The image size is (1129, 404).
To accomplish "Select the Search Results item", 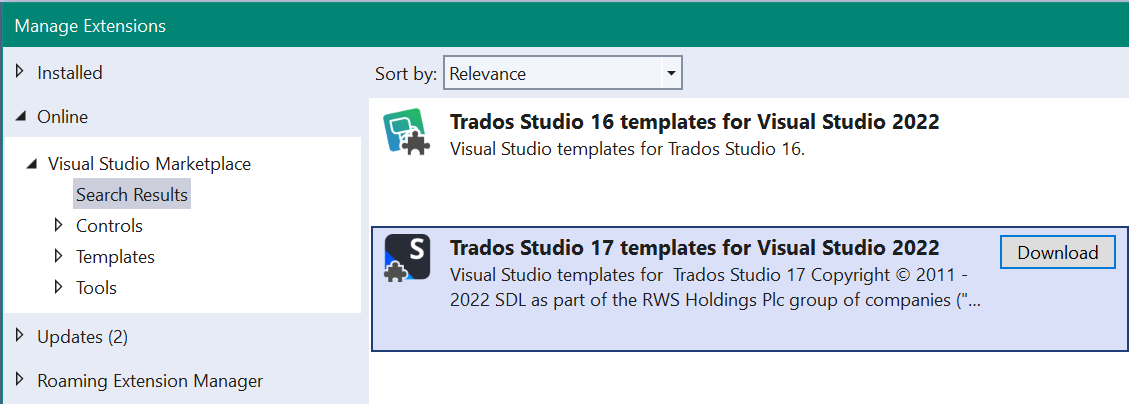I will [x=132, y=195].
